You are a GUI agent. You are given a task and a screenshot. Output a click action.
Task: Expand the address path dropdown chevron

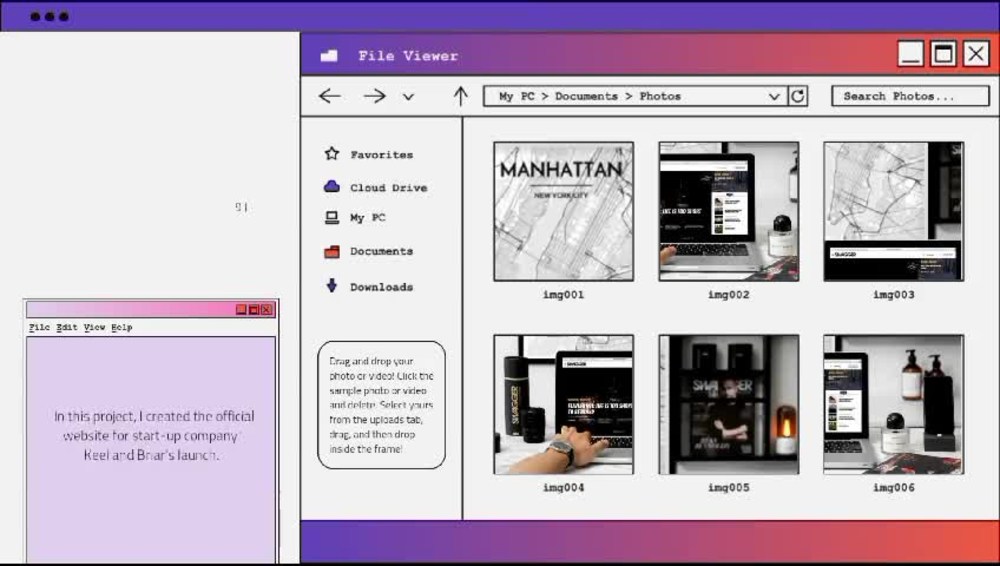(774, 96)
